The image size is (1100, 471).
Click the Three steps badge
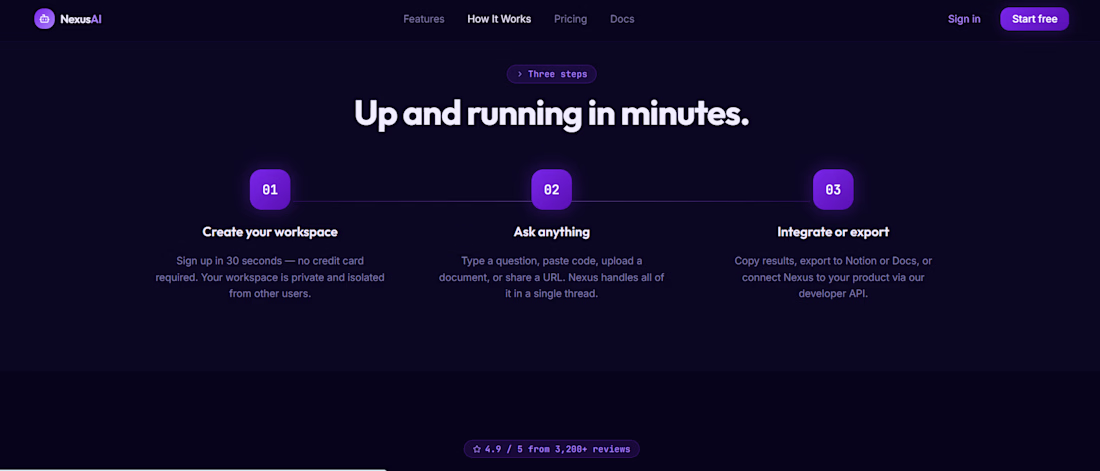click(x=552, y=74)
